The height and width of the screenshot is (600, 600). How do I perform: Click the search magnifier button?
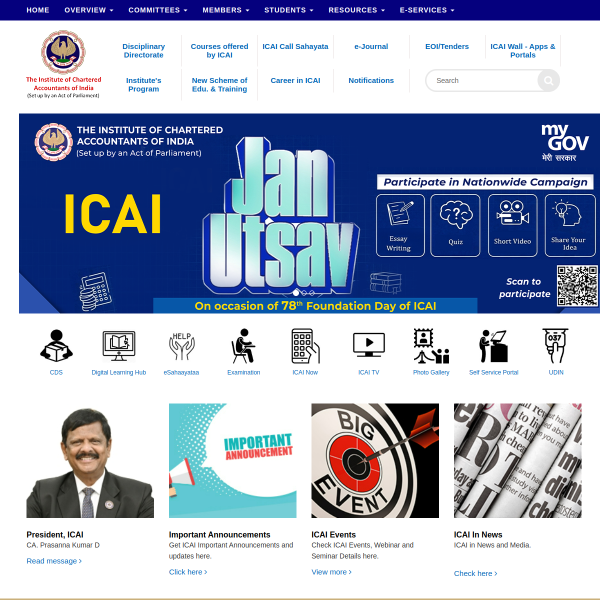click(548, 80)
